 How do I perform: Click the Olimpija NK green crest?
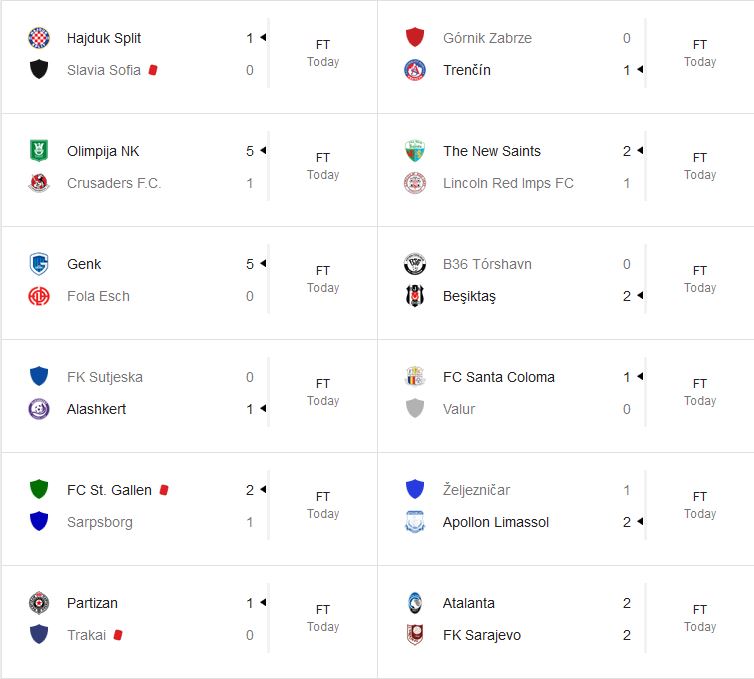(39, 151)
